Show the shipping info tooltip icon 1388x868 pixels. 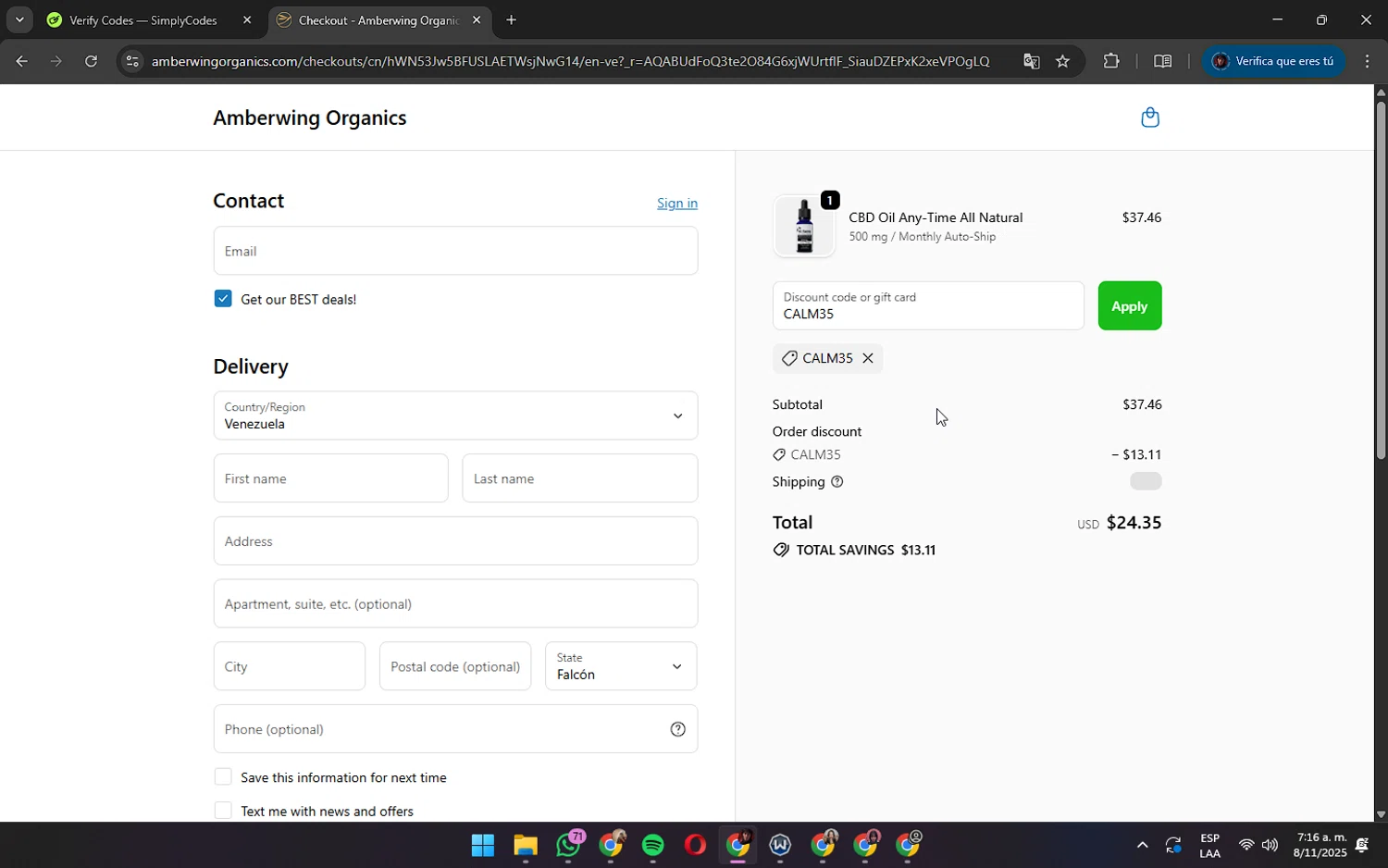click(837, 482)
